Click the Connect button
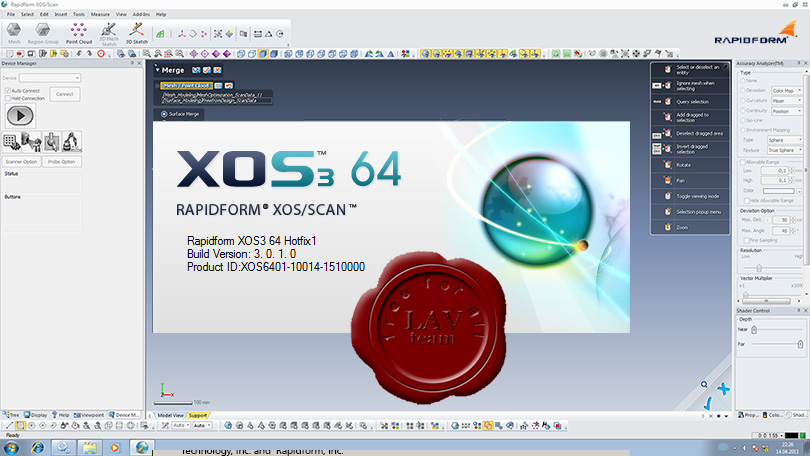 point(65,94)
